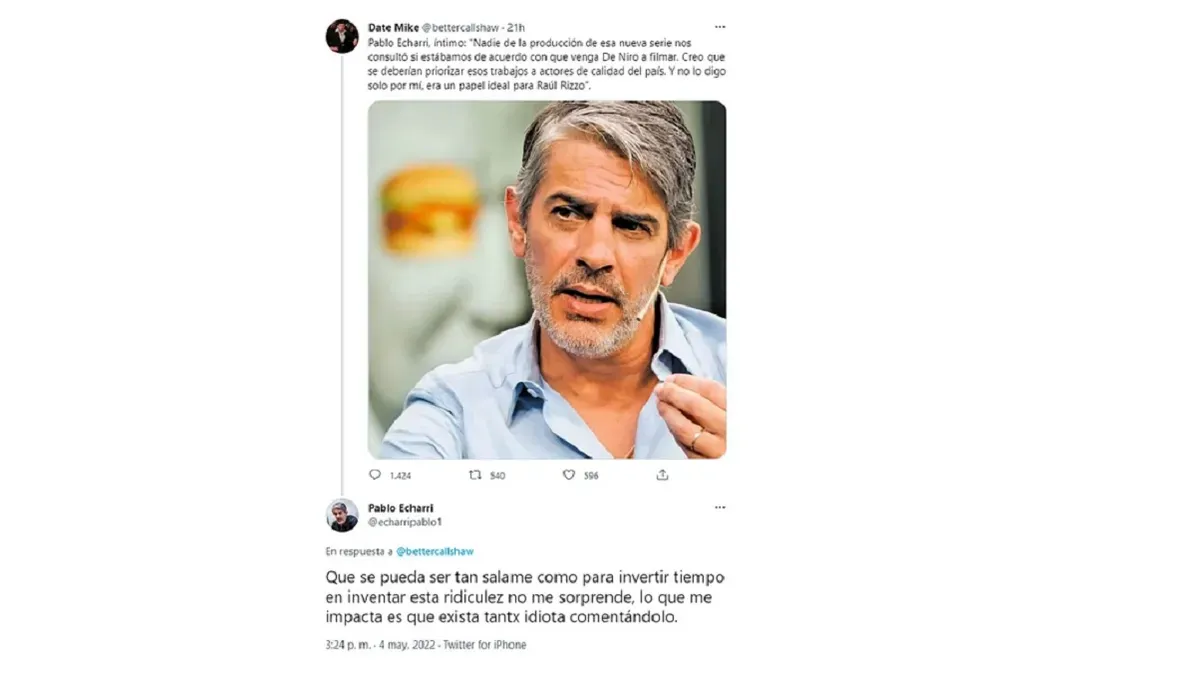Open Date Mike's profile avatar
Screen dimensions: 1200x675
coord(342,36)
